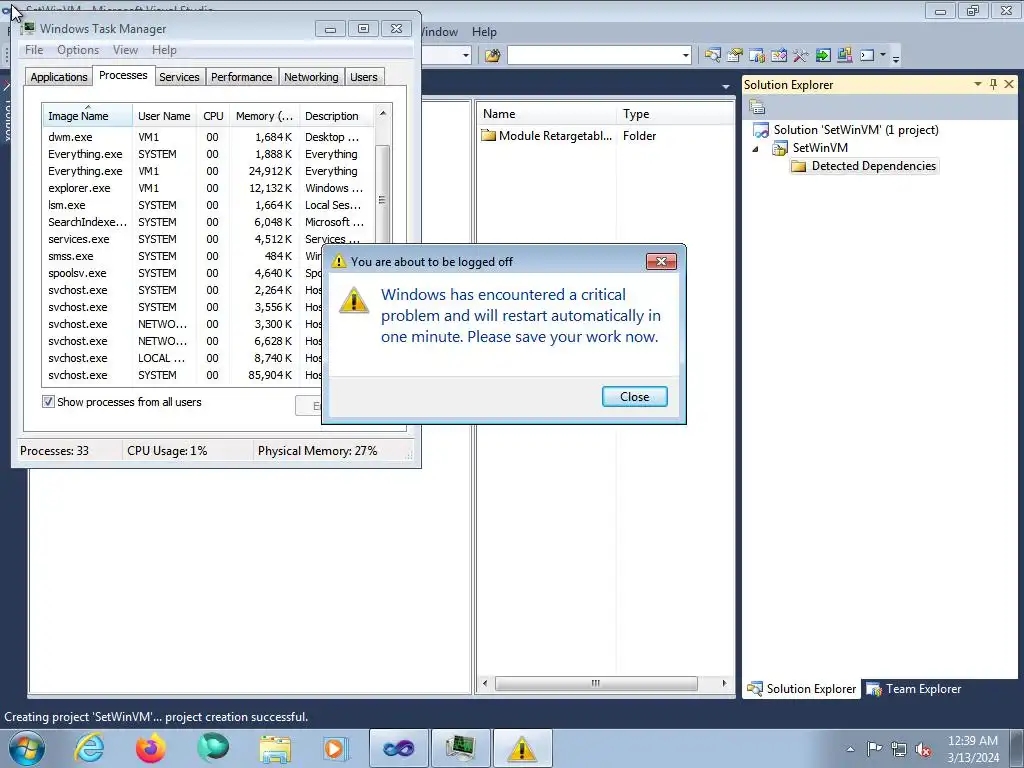Switch to Applications tab in Task Manager
The image size is (1024, 768).
click(x=59, y=77)
